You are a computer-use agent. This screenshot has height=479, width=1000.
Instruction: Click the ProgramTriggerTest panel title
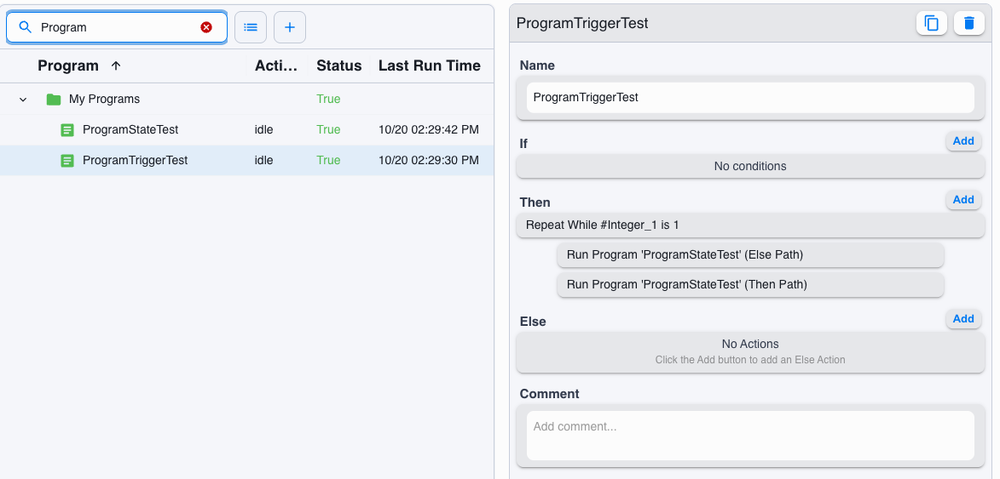pyautogui.click(x=582, y=24)
